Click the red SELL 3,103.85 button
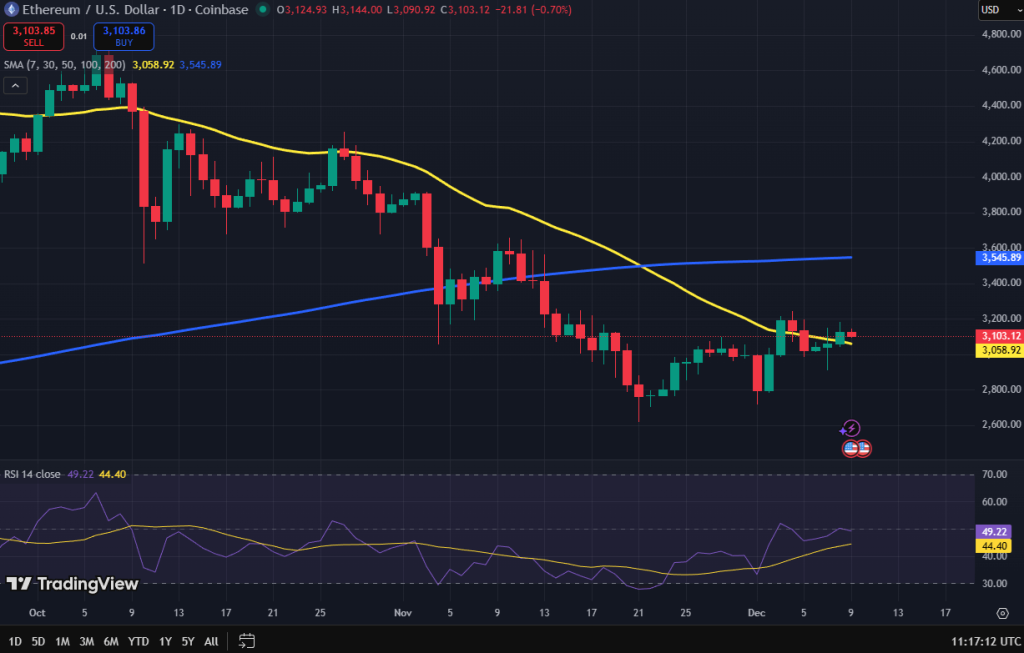 coord(33,37)
